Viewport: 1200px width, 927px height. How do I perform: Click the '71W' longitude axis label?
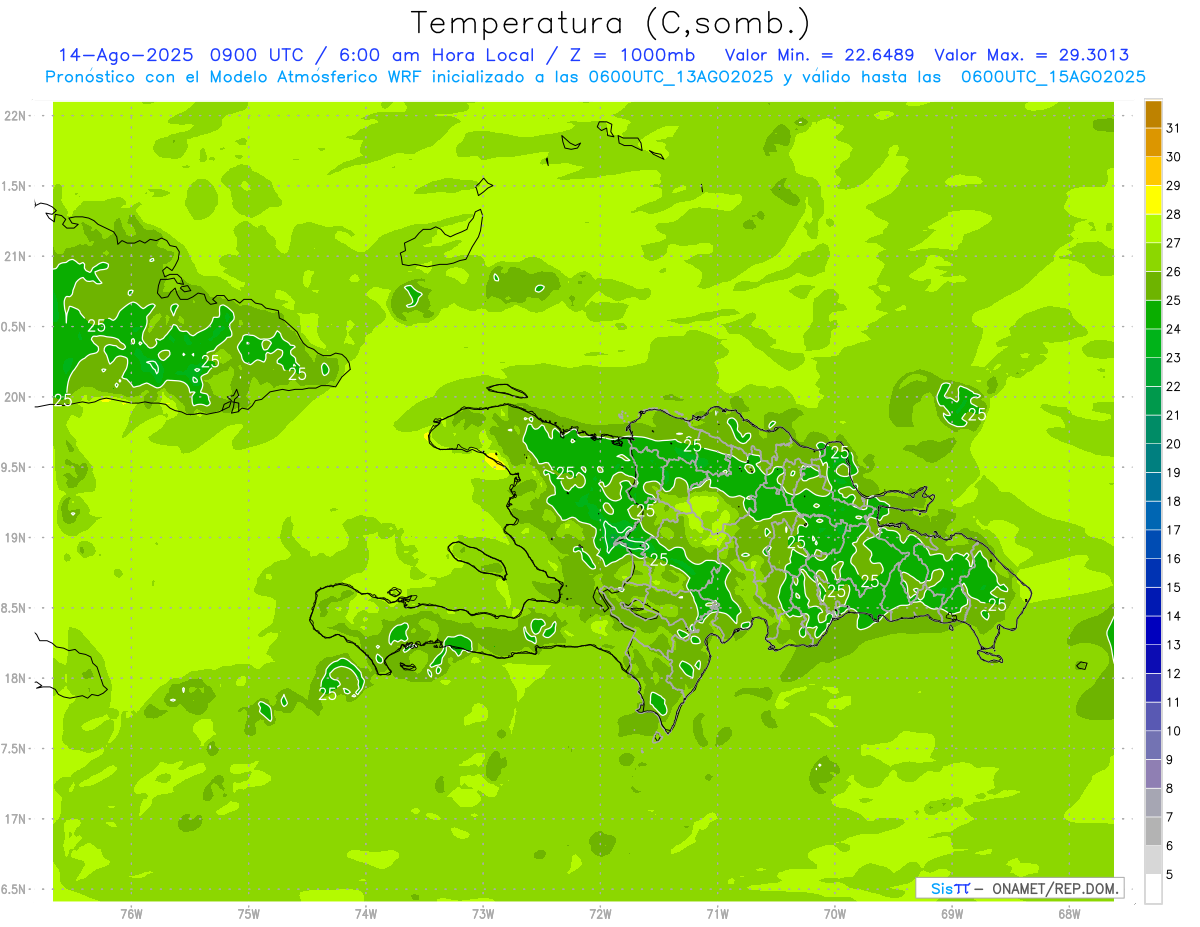(x=717, y=914)
